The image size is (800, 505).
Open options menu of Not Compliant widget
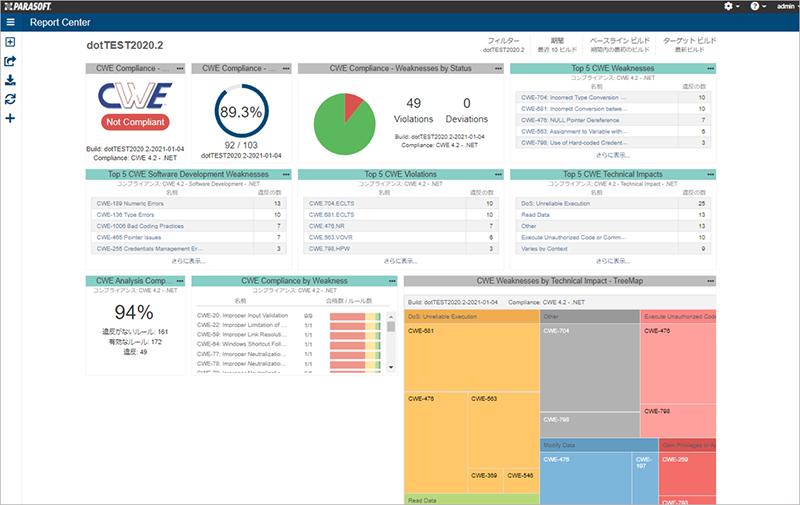pos(180,68)
